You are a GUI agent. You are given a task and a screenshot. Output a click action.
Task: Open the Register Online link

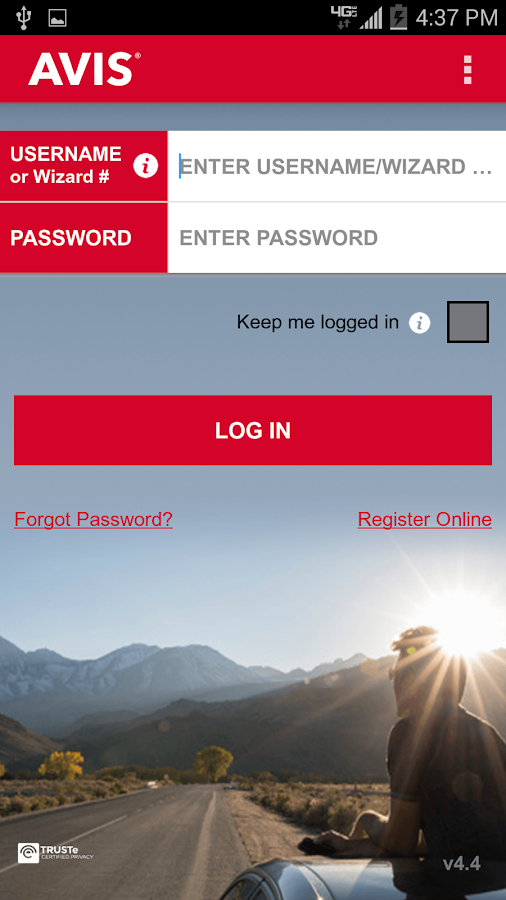click(x=425, y=519)
